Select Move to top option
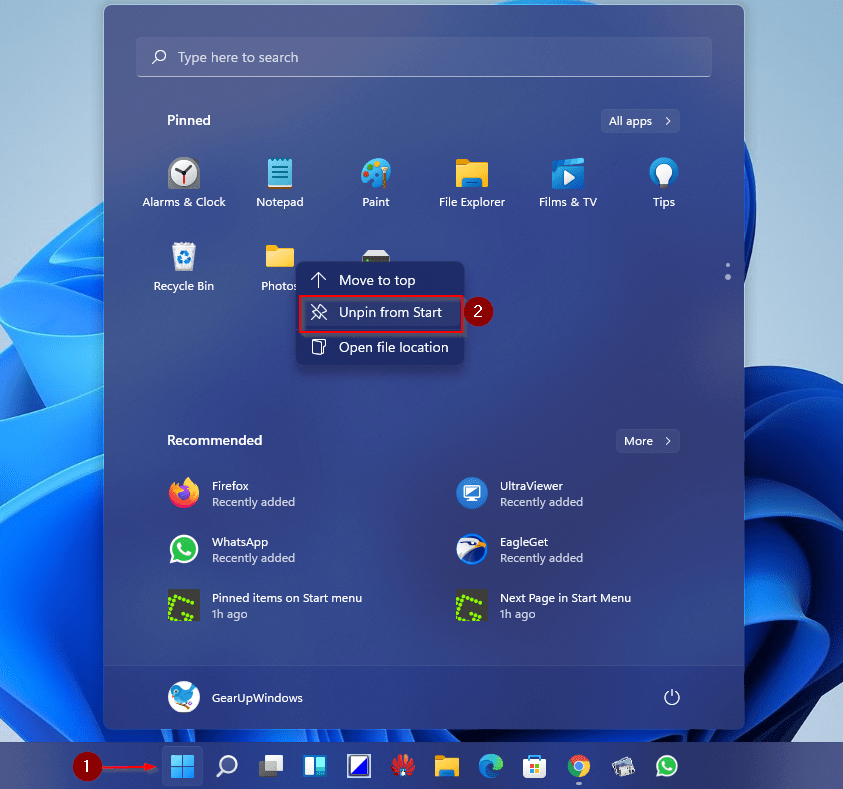Viewport: 843px width, 789px height. [x=376, y=280]
